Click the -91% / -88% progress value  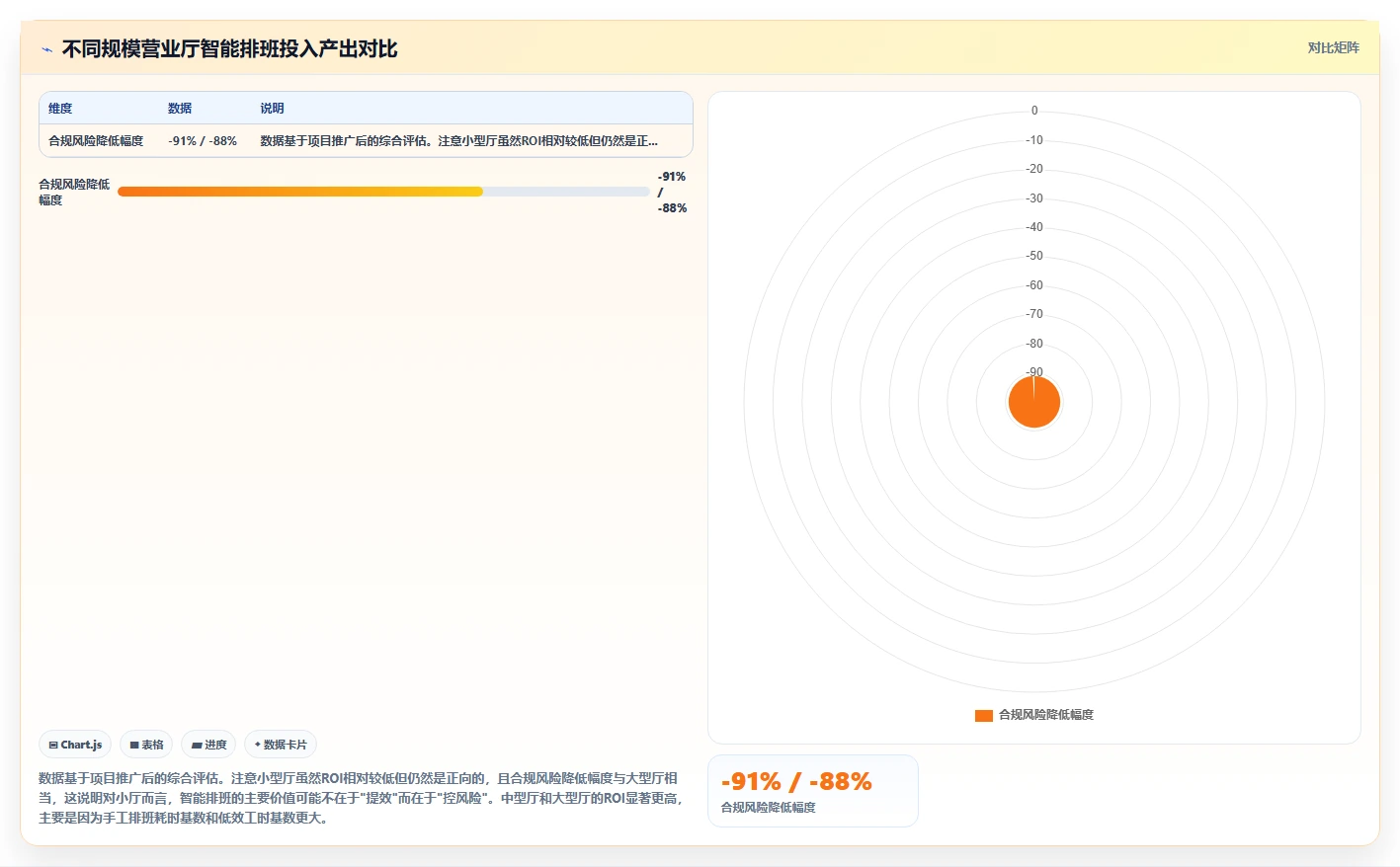click(672, 192)
